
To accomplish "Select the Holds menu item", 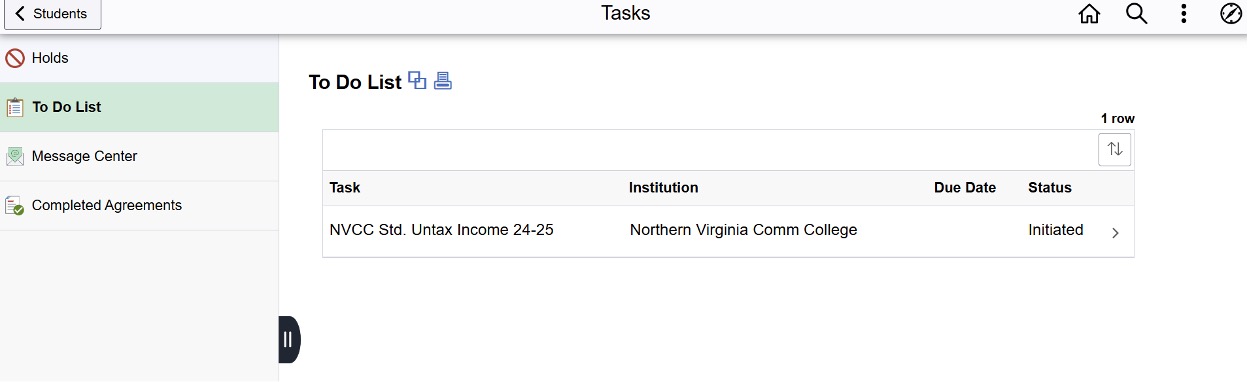I will 139,58.
